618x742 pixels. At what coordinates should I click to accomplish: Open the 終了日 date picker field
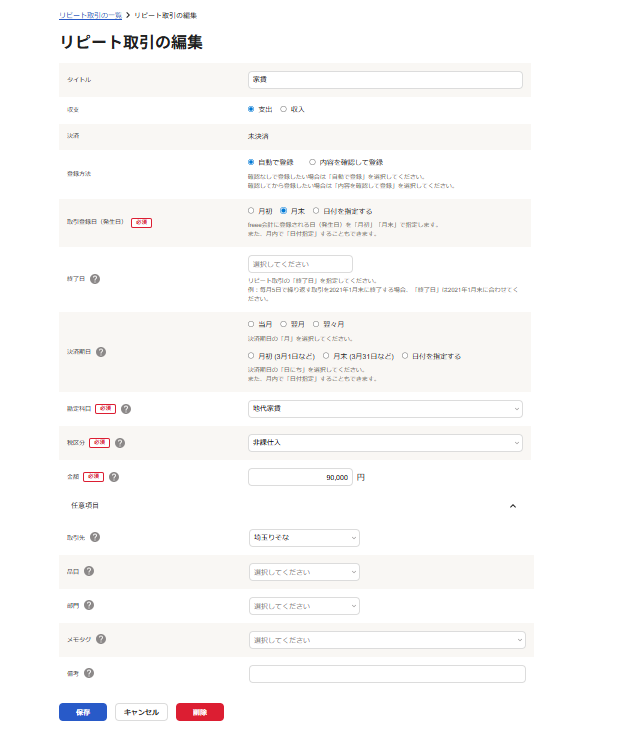pos(300,264)
